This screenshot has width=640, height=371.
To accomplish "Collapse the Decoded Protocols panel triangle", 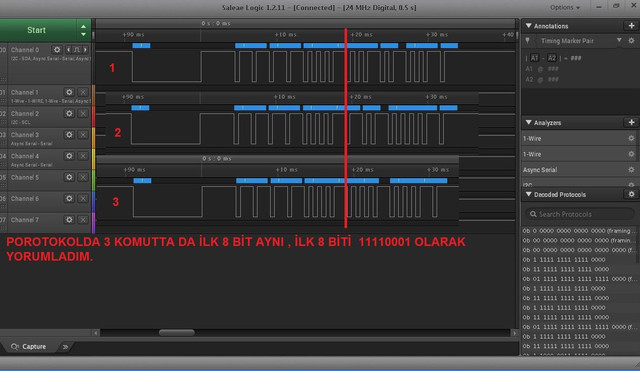I will (529, 194).
